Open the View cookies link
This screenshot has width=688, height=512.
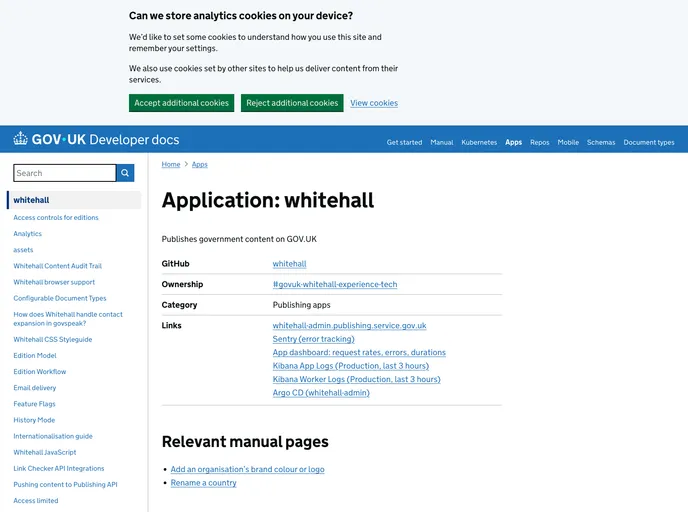tap(374, 103)
